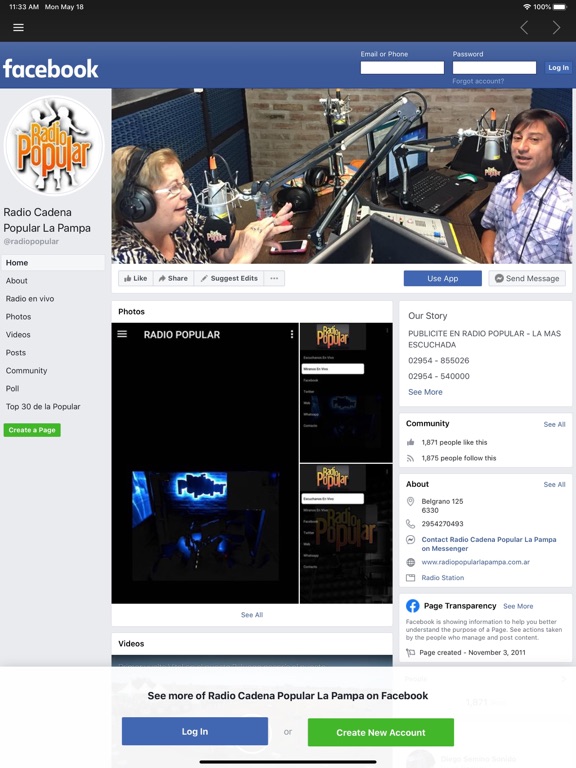Click the page name Radio Cadena Popular
The width and height of the screenshot is (576, 768).
pyautogui.click(x=47, y=220)
